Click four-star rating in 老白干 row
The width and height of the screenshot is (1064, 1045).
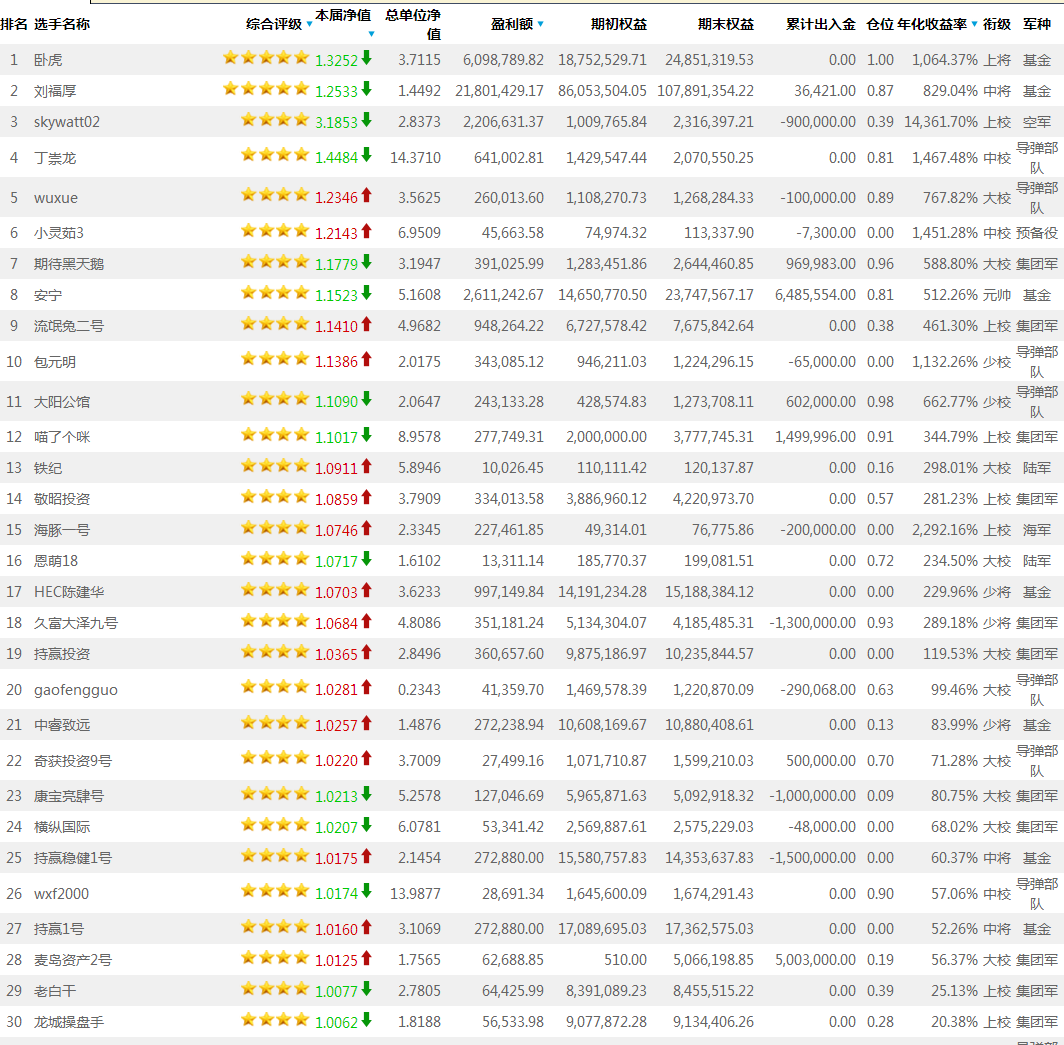point(275,989)
